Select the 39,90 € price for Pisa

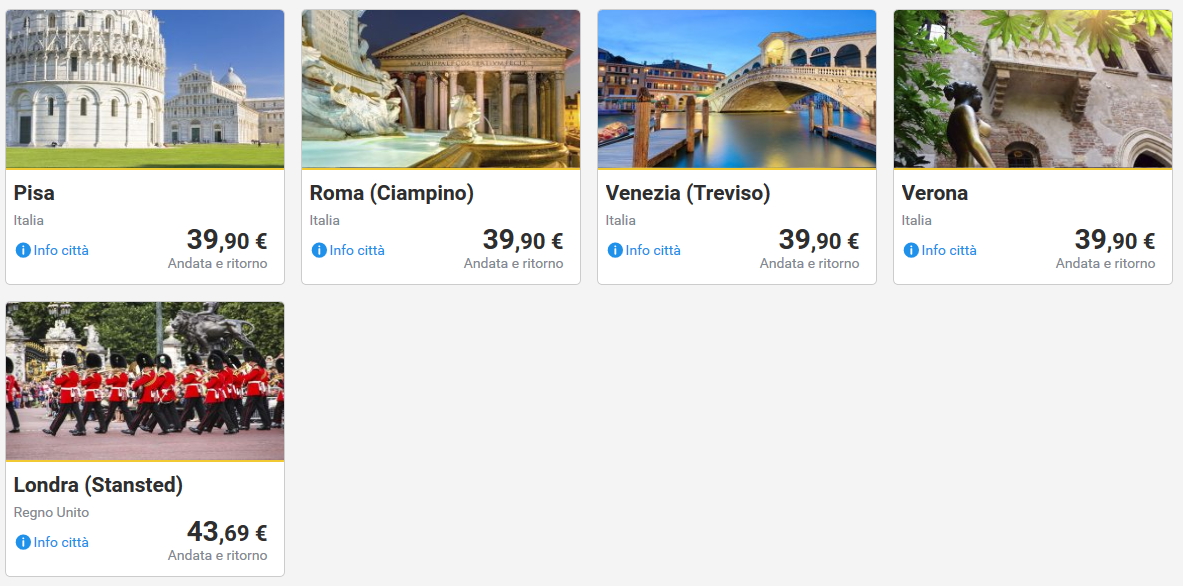pos(227,241)
